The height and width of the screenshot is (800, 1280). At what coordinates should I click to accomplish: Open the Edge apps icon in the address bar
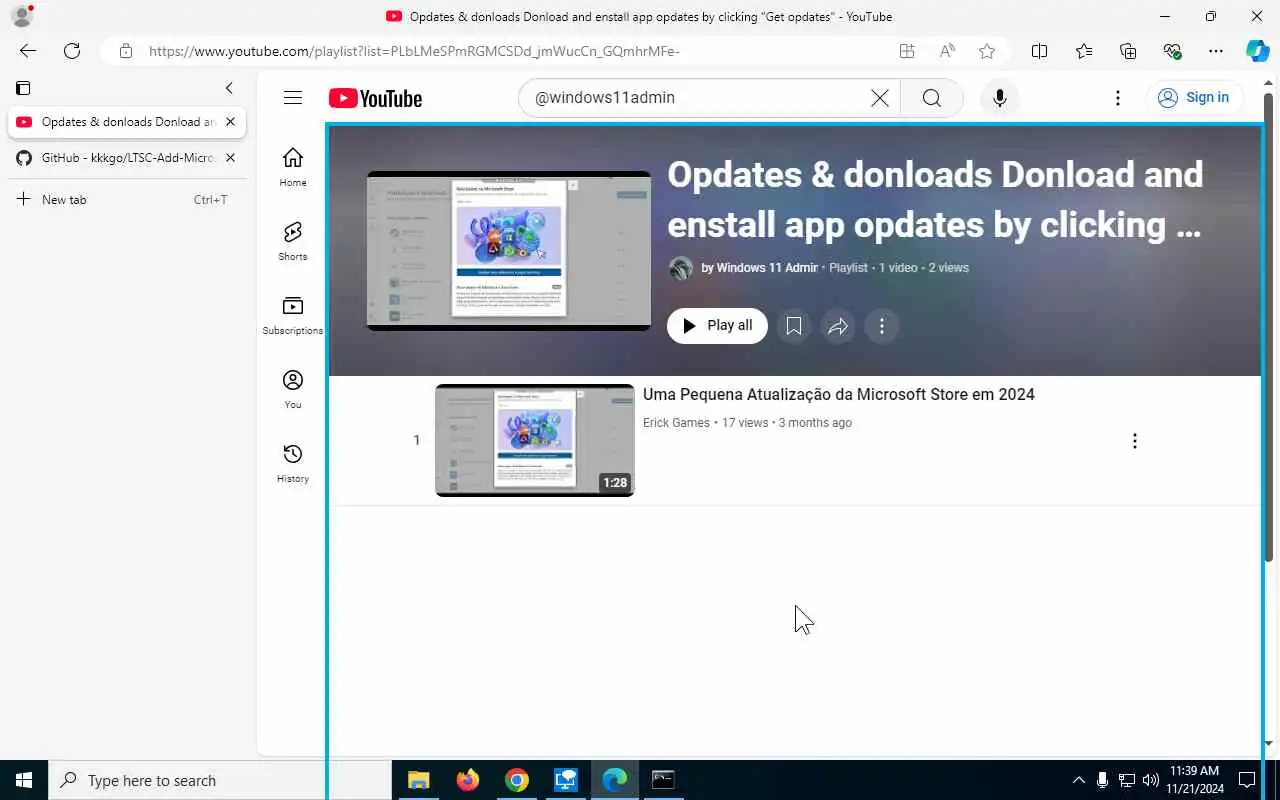[x=907, y=51]
